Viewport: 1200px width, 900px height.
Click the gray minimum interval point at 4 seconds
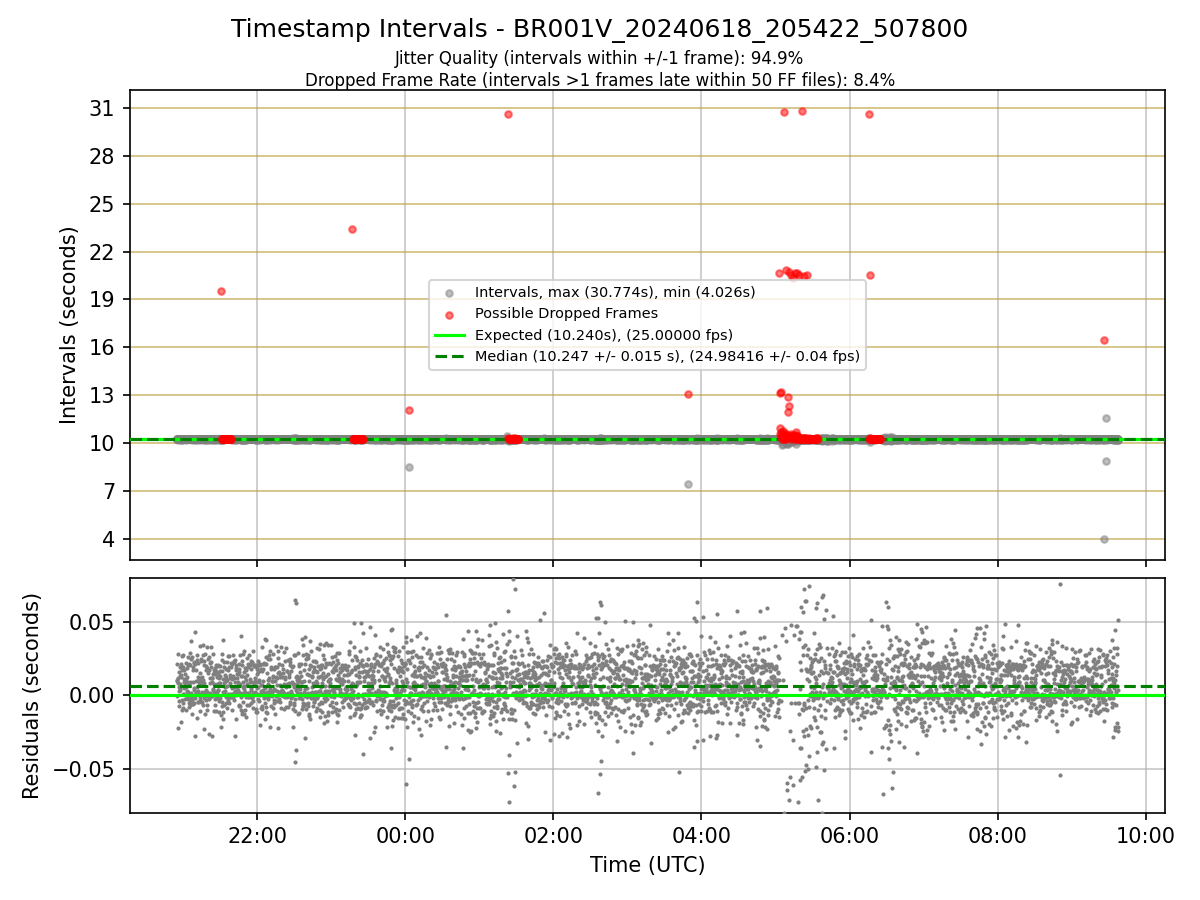(1104, 539)
